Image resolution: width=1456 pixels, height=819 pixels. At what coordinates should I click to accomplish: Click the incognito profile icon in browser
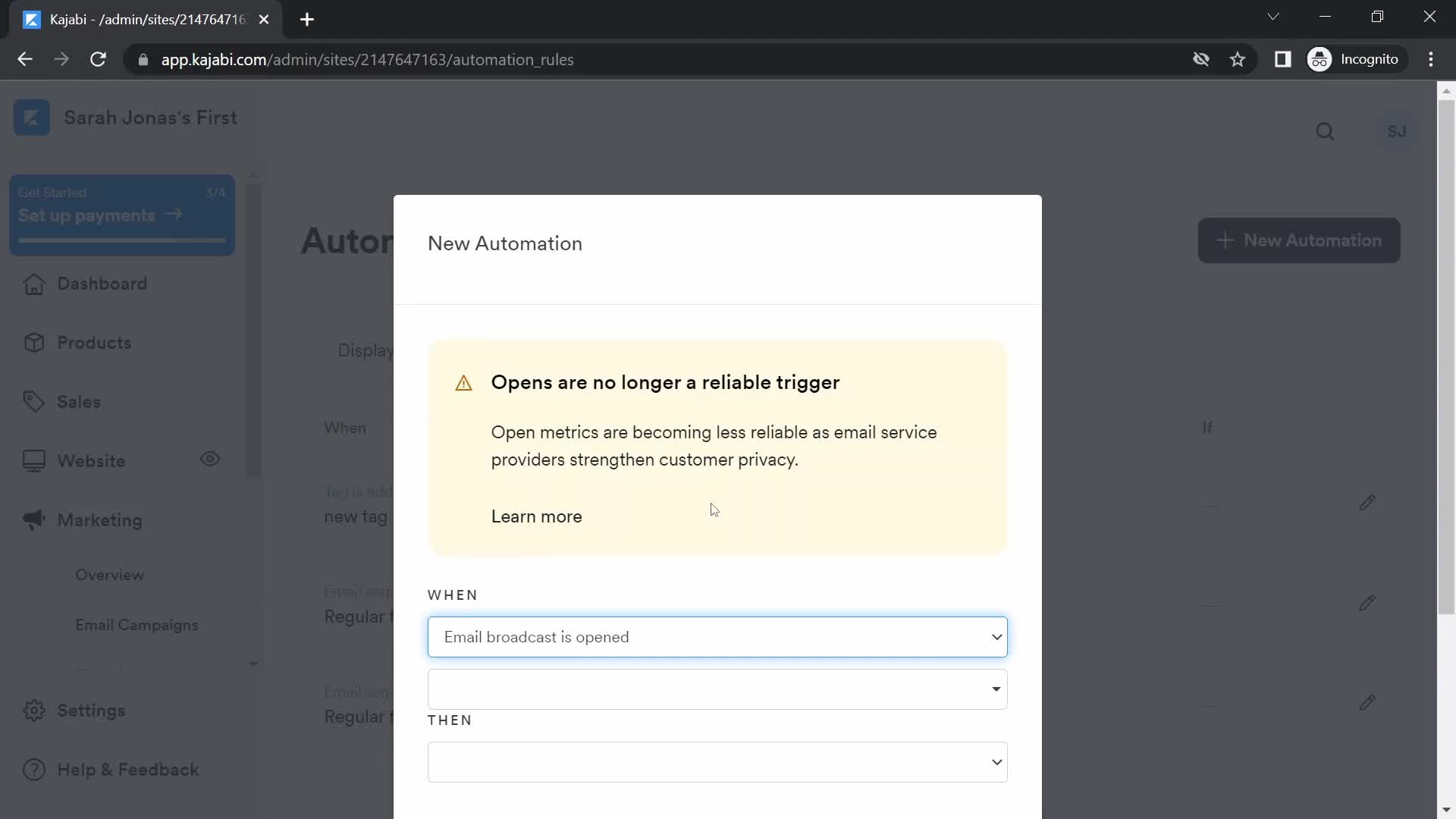pyautogui.click(x=1321, y=59)
